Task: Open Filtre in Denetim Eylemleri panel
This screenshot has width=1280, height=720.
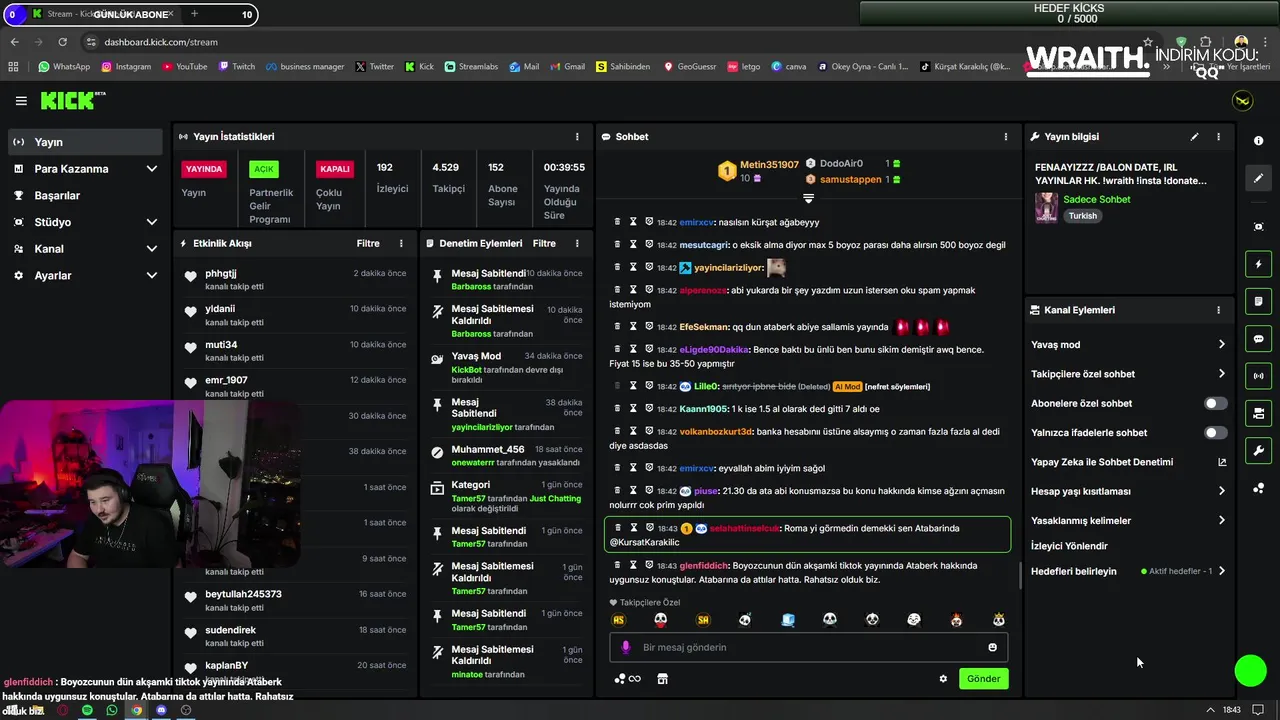Action: 544,243
